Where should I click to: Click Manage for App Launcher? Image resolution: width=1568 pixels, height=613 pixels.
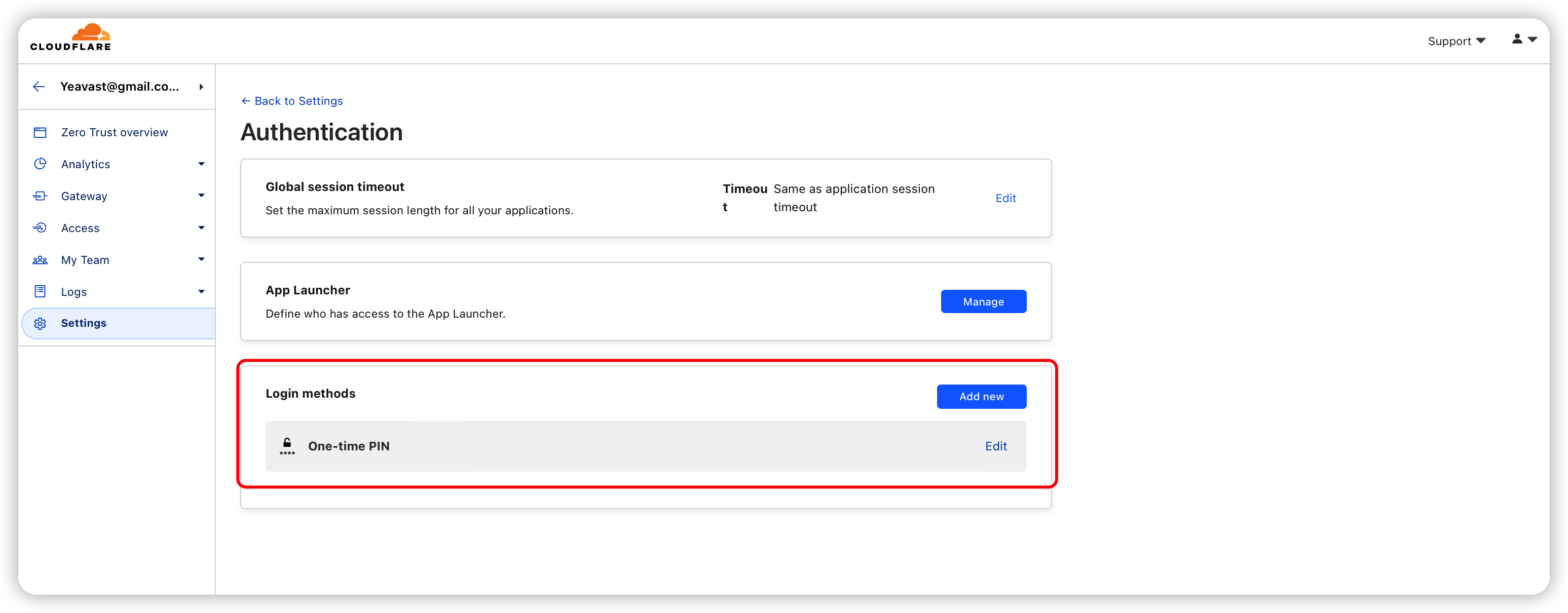click(983, 301)
